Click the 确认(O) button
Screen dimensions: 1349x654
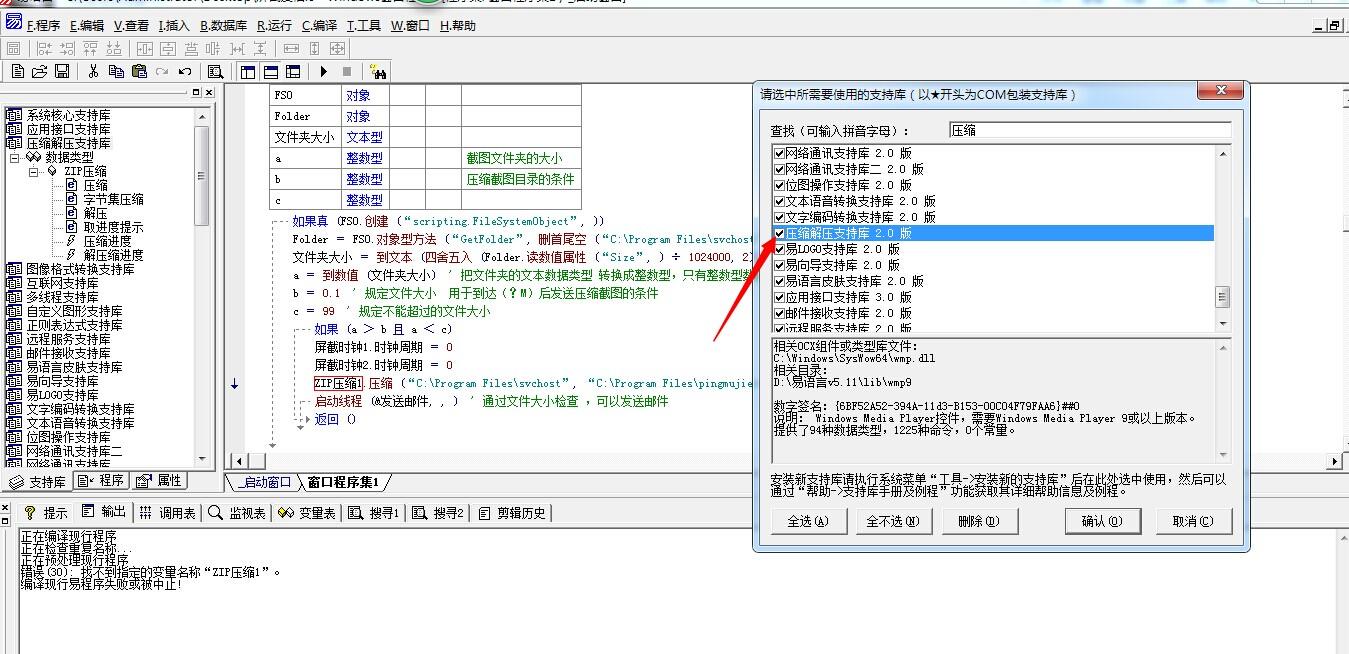(x=1102, y=521)
